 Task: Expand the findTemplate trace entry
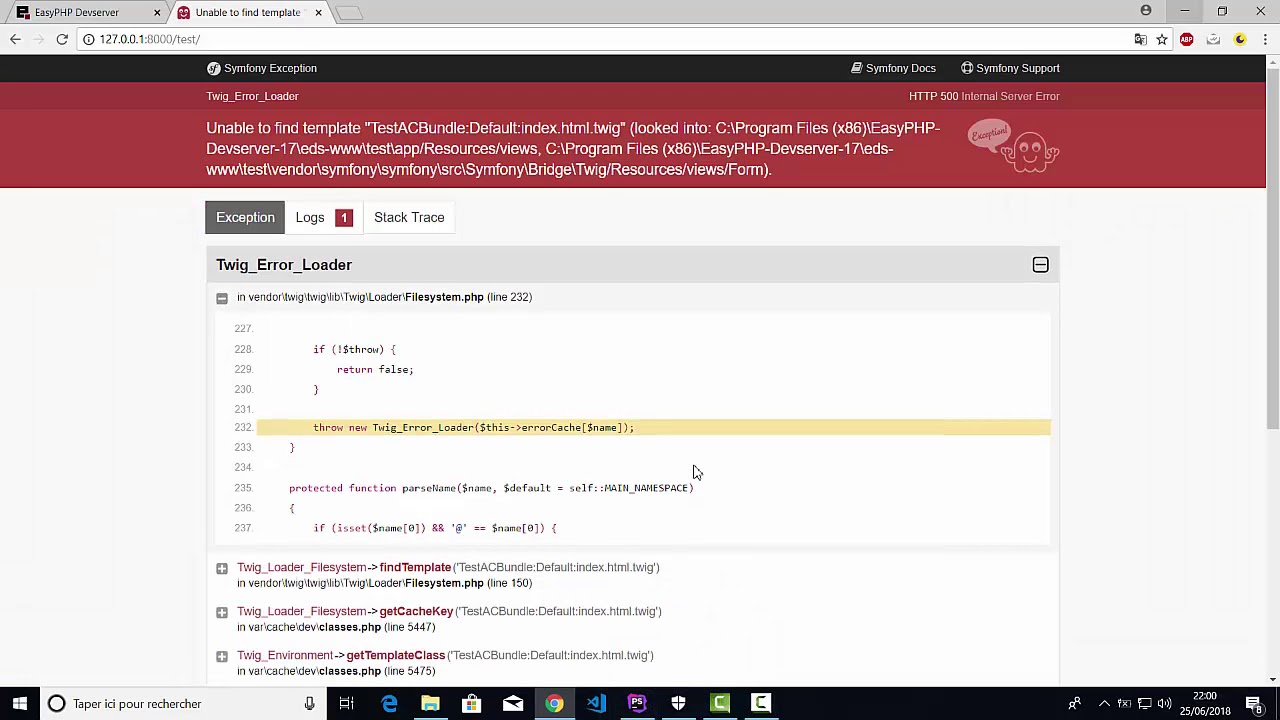[222, 568]
